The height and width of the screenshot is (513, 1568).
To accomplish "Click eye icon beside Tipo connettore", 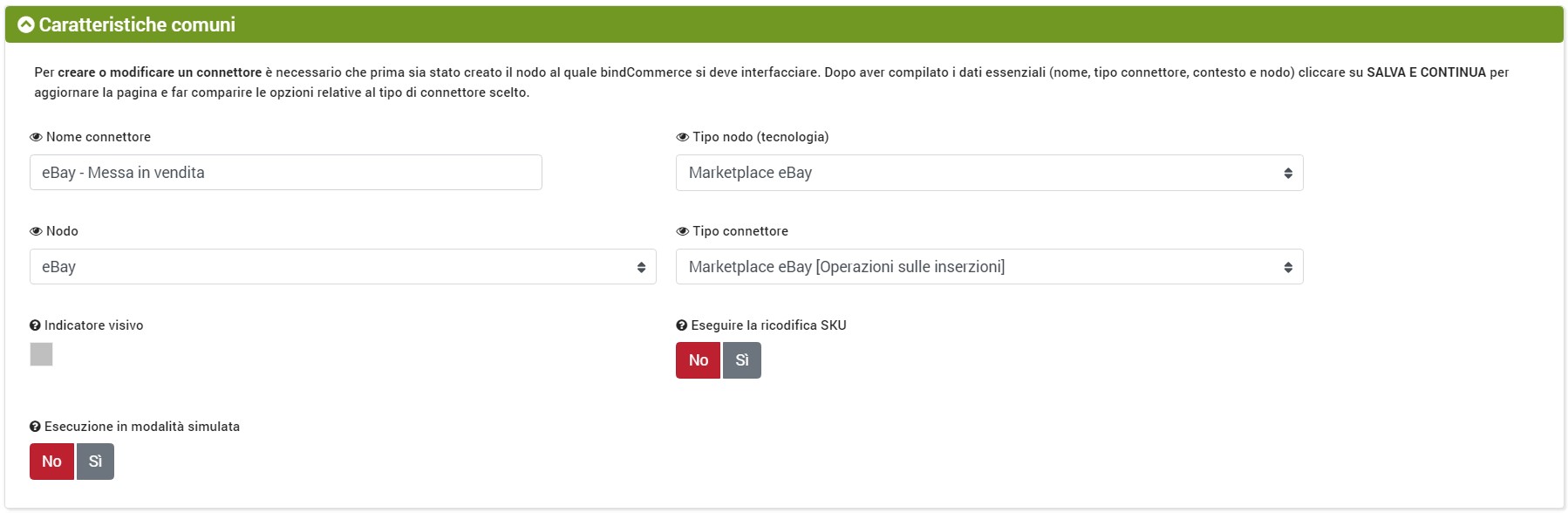I will pyautogui.click(x=682, y=231).
